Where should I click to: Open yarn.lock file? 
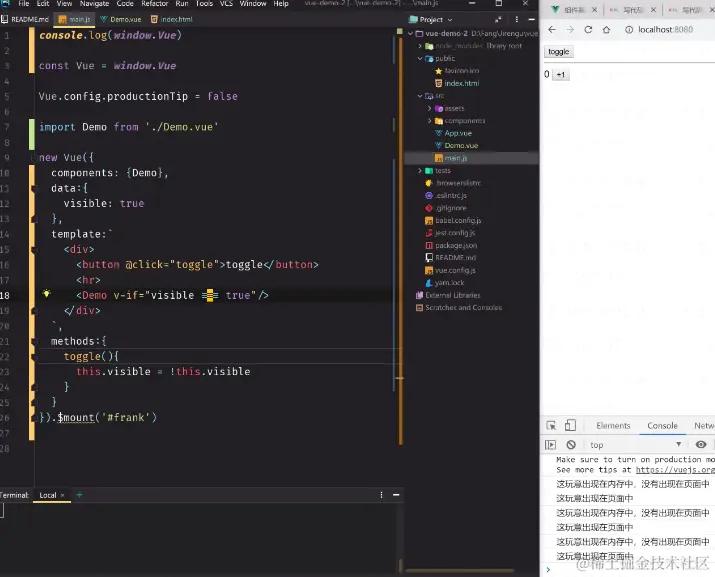pyautogui.click(x=445, y=283)
